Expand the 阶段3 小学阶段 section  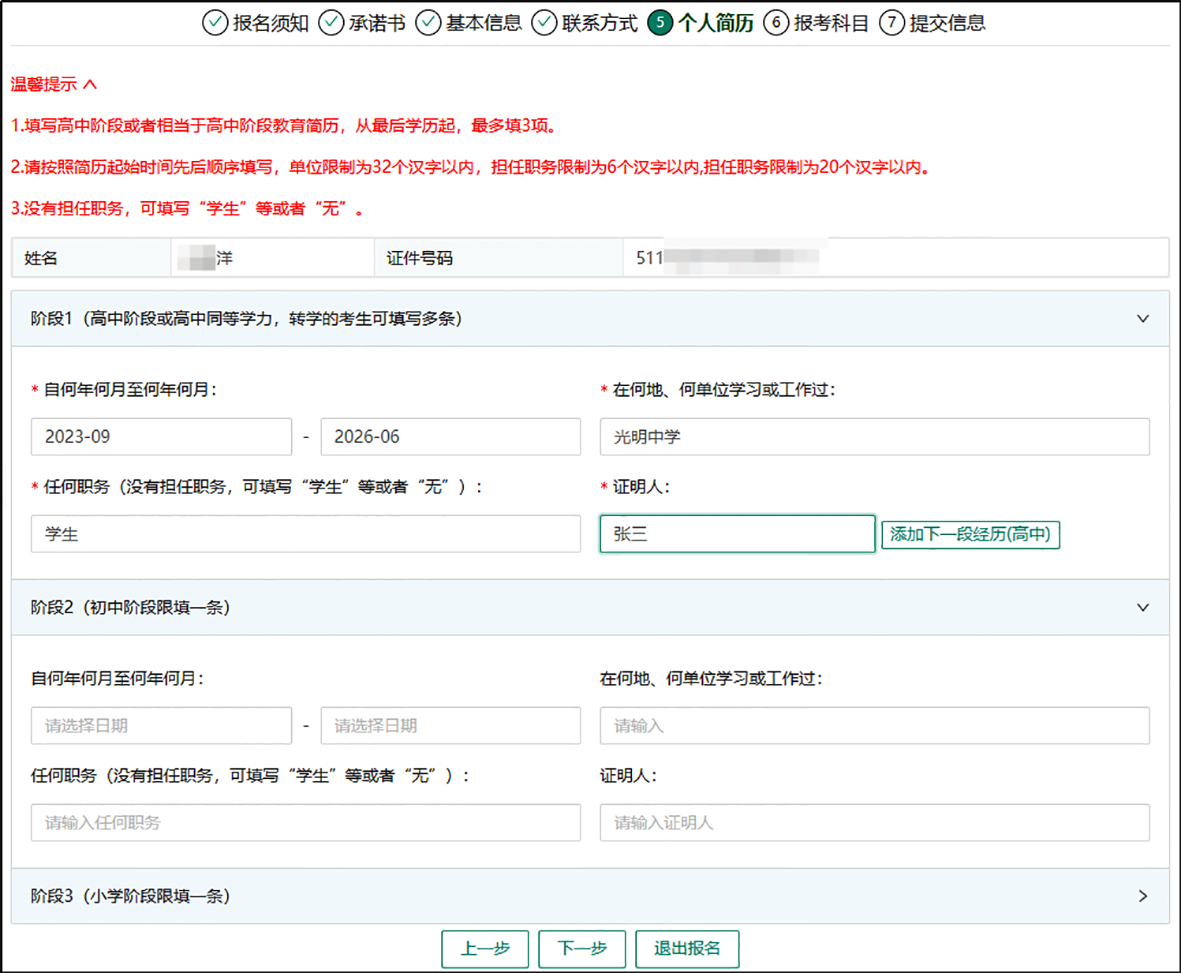pos(1142,896)
